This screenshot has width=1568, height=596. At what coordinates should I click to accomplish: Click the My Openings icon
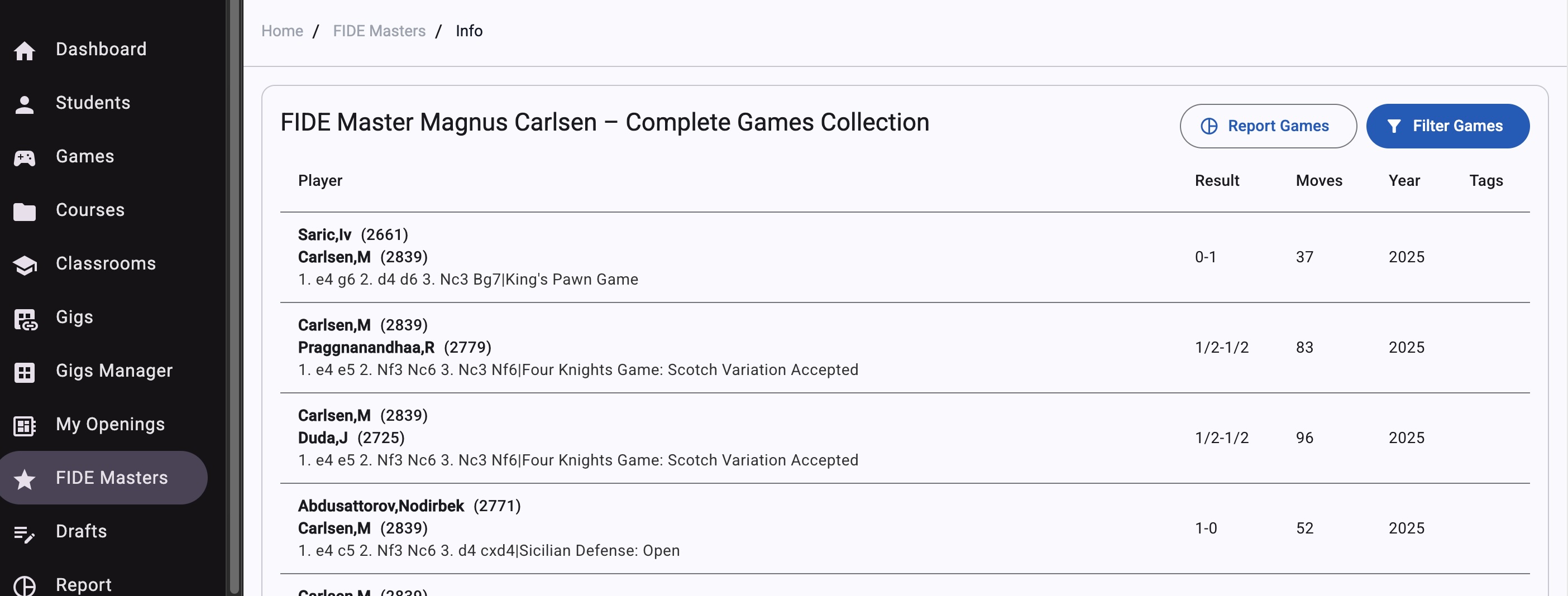[25, 425]
